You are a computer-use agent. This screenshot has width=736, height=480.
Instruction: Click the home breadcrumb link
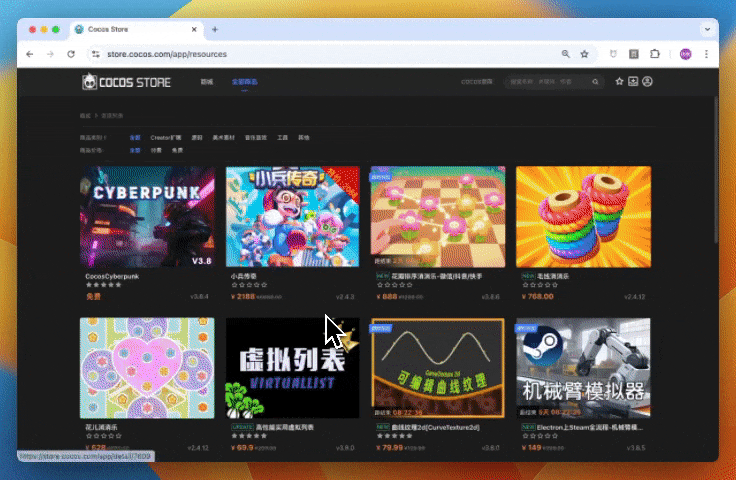coord(85,115)
